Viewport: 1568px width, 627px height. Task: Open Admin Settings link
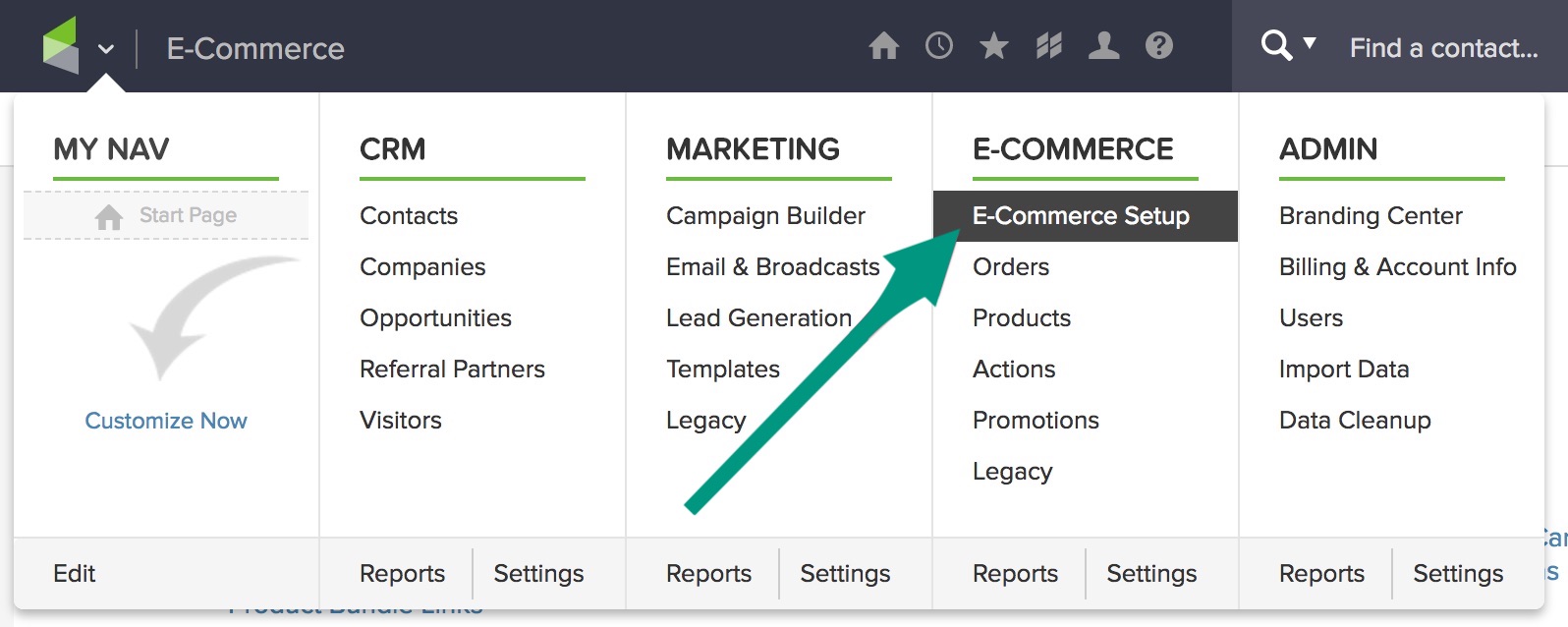tap(1458, 573)
